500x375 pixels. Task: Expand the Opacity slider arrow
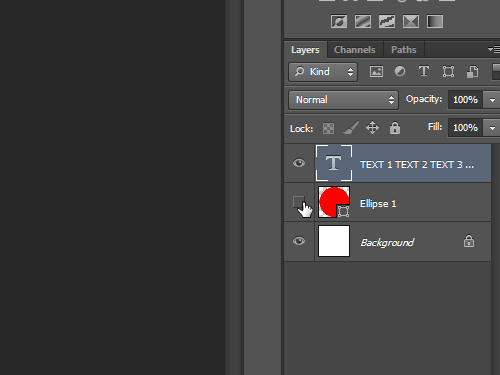click(x=492, y=100)
